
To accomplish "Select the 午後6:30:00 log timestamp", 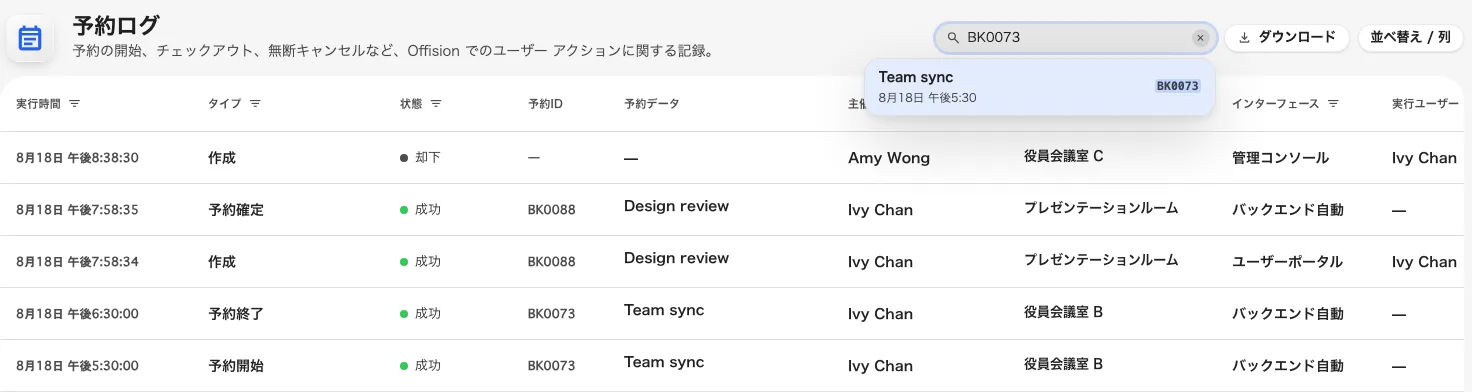I will pyautogui.click(x=77, y=314).
